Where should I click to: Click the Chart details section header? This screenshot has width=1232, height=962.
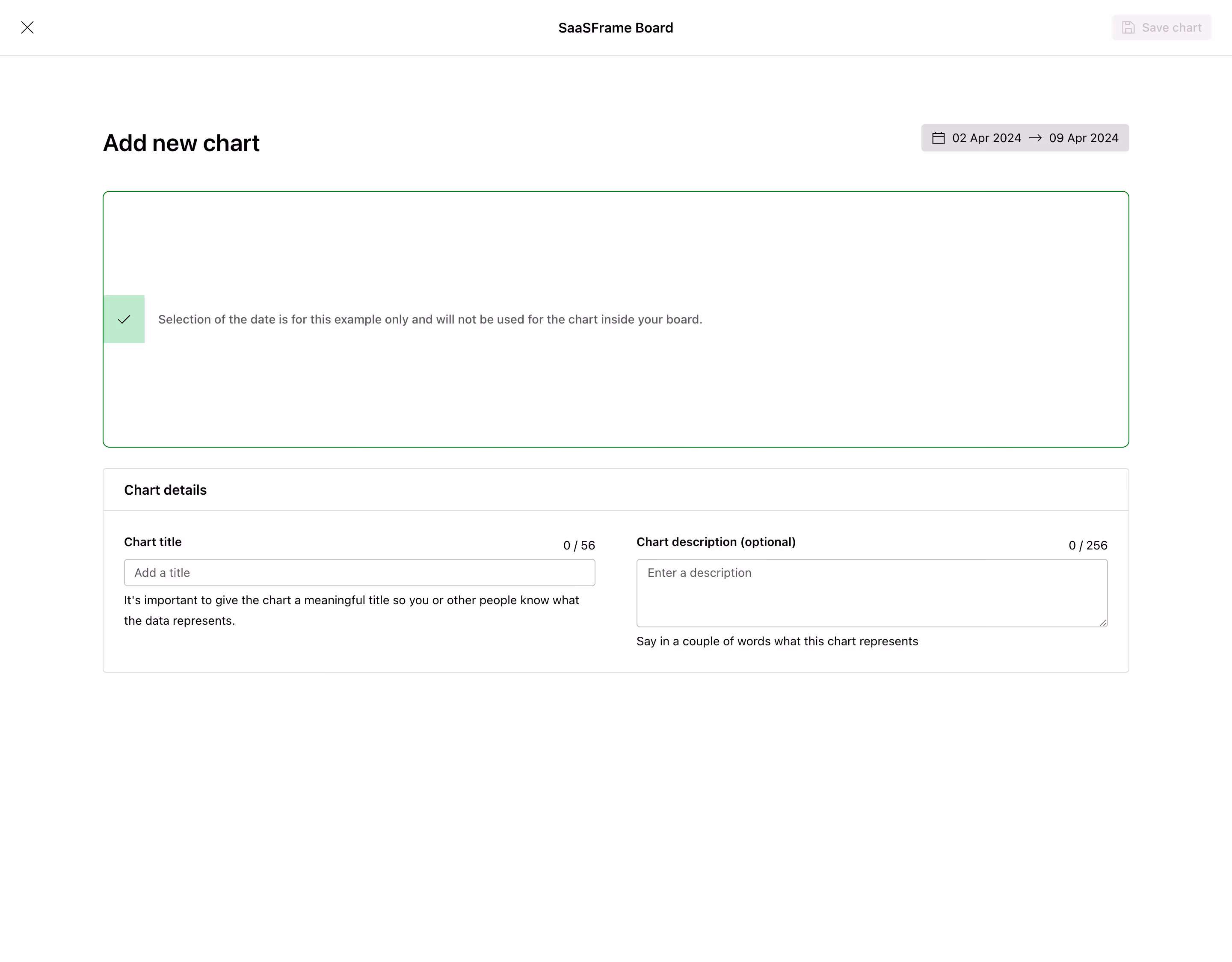click(x=165, y=490)
